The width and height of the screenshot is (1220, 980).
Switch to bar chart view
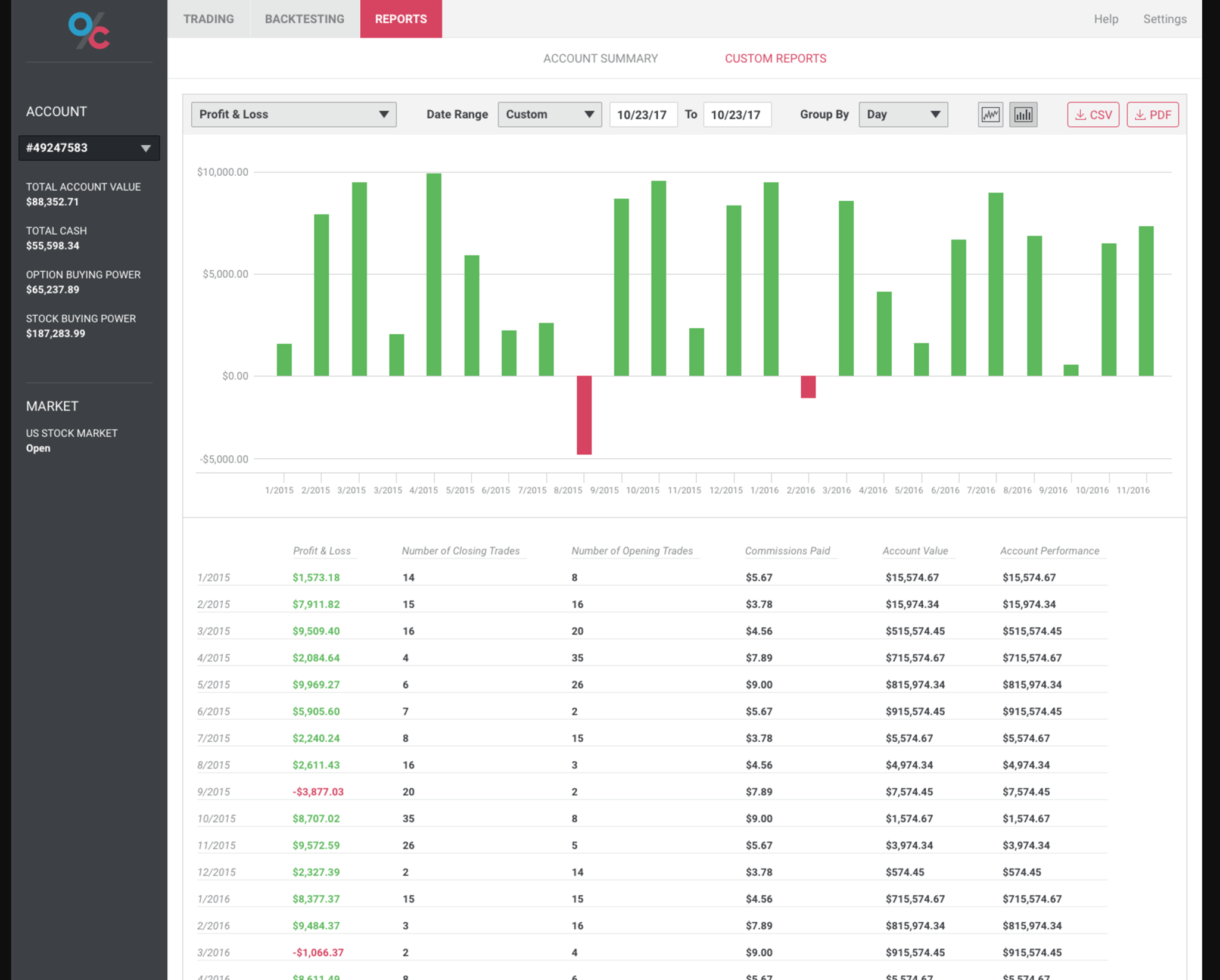pos(1023,114)
